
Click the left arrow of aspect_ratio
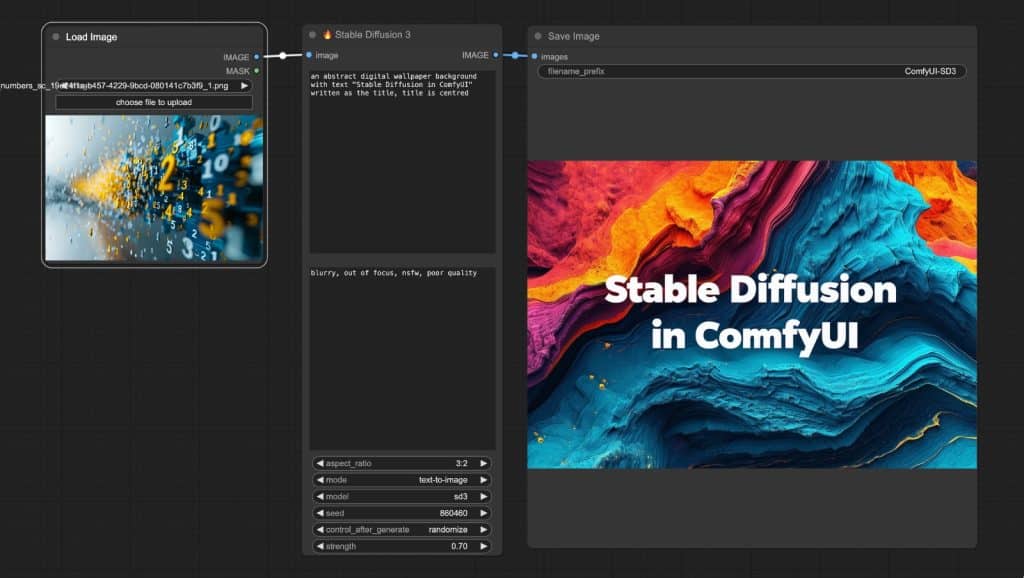pos(320,463)
